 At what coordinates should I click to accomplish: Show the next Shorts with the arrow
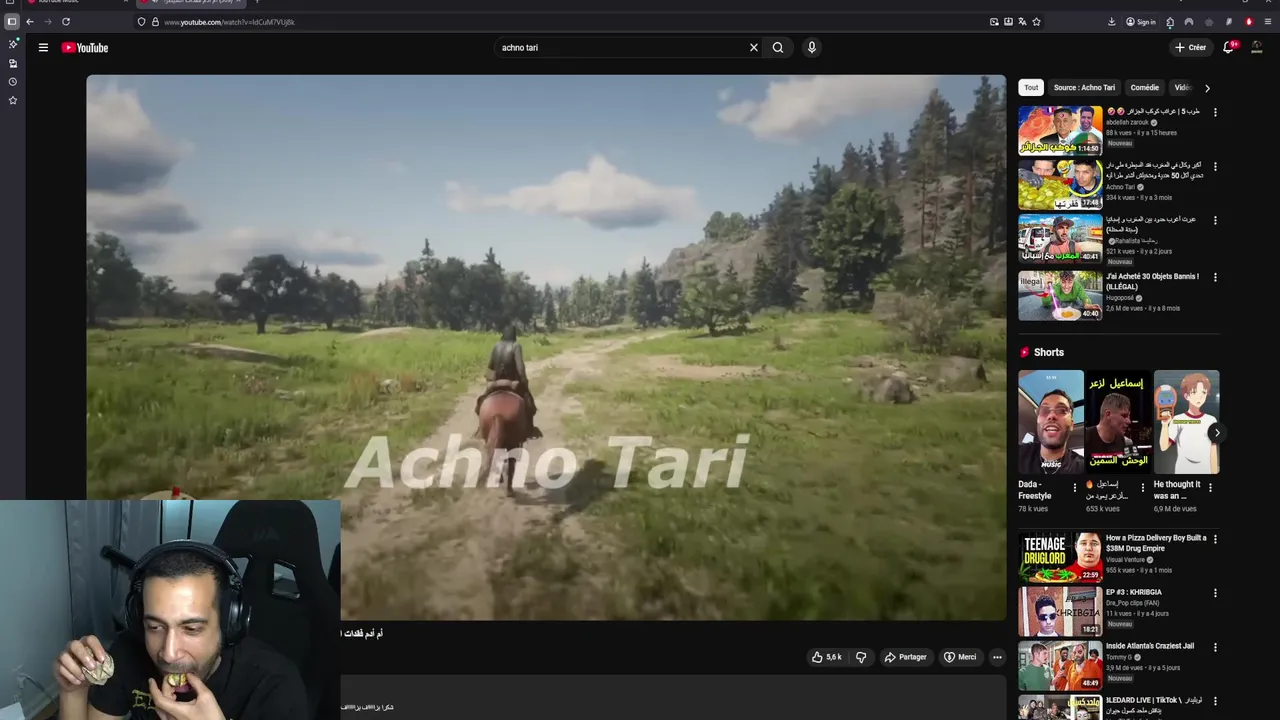click(x=1216, y=433)
